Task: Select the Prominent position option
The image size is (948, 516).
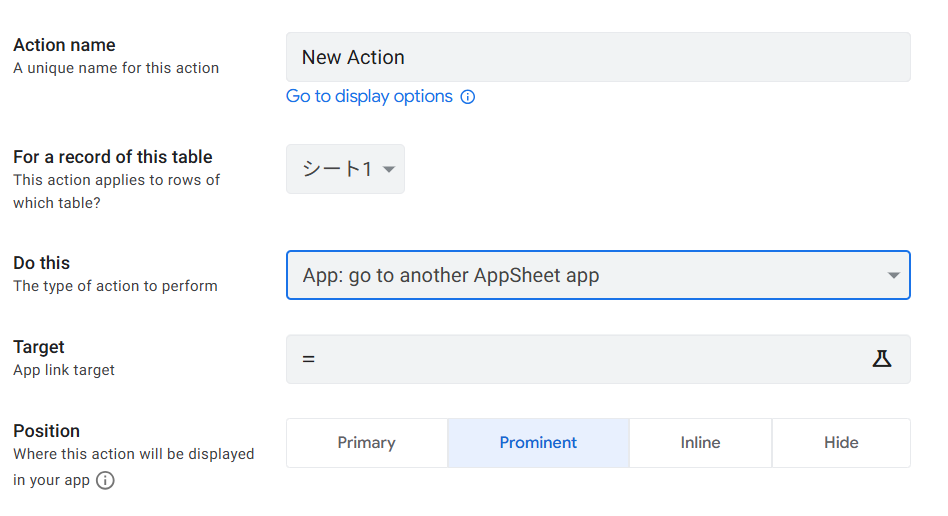Action: click(x=538, y=443)
